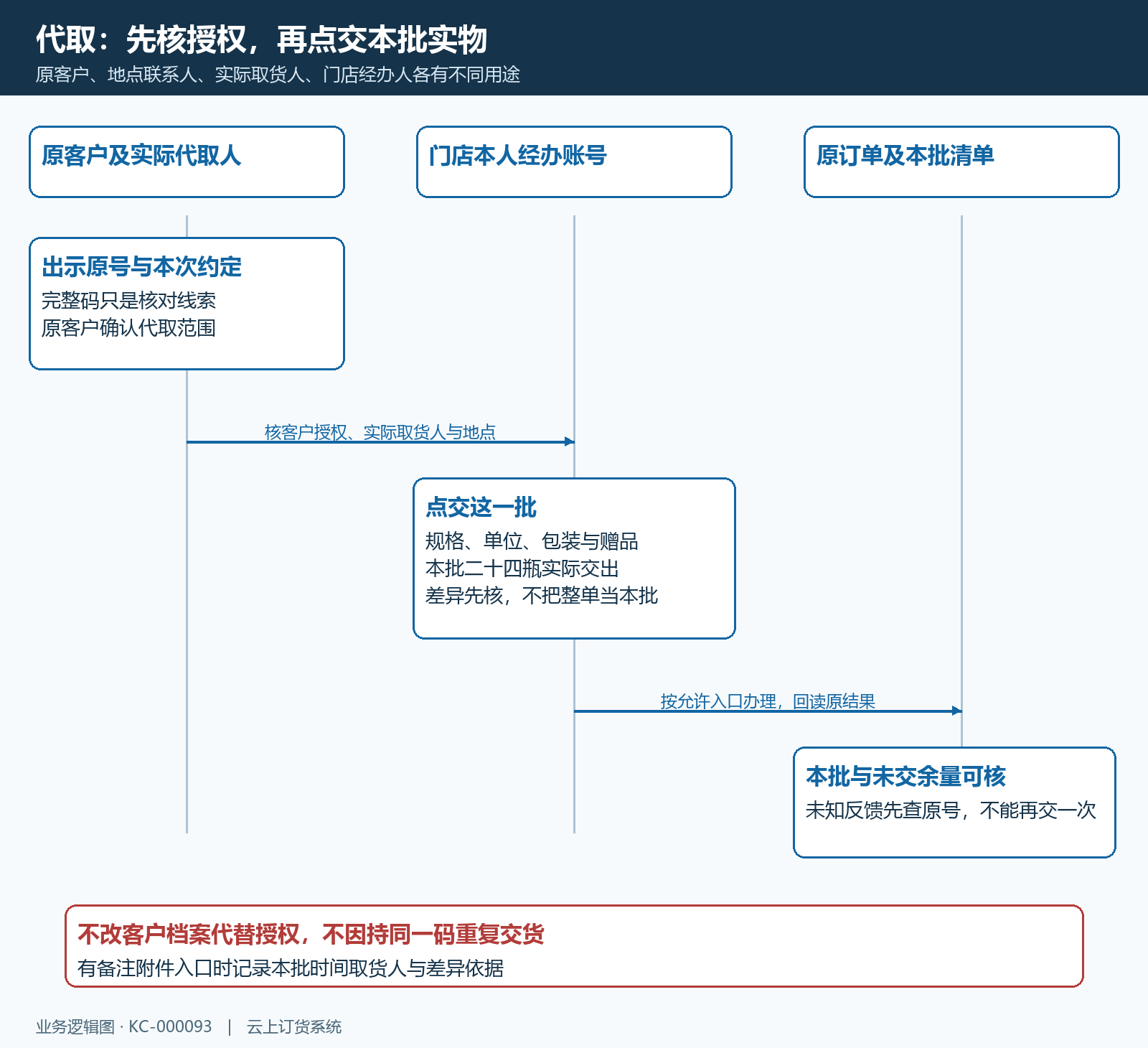Click the '原客户及实际代取人' header box
Viewport: 1148px width, 1048px height.
pyautogui.click(x=187, y=162)
